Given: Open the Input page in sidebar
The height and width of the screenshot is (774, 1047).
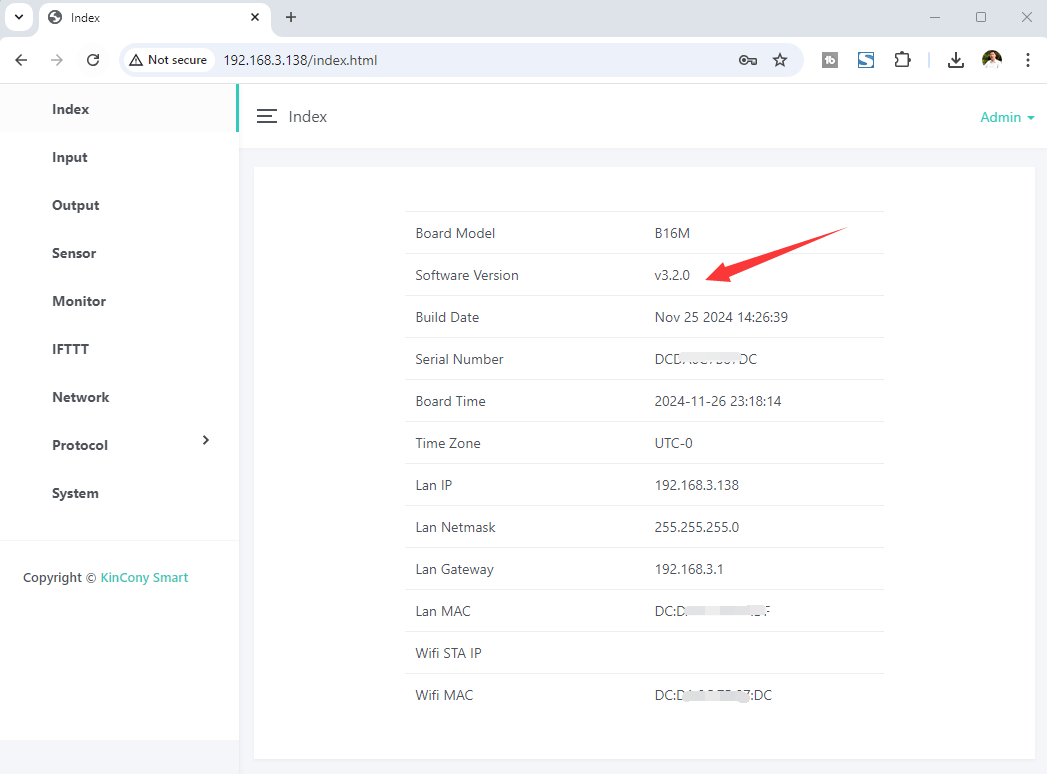Looking at the screenshot, I should [70, 157].
